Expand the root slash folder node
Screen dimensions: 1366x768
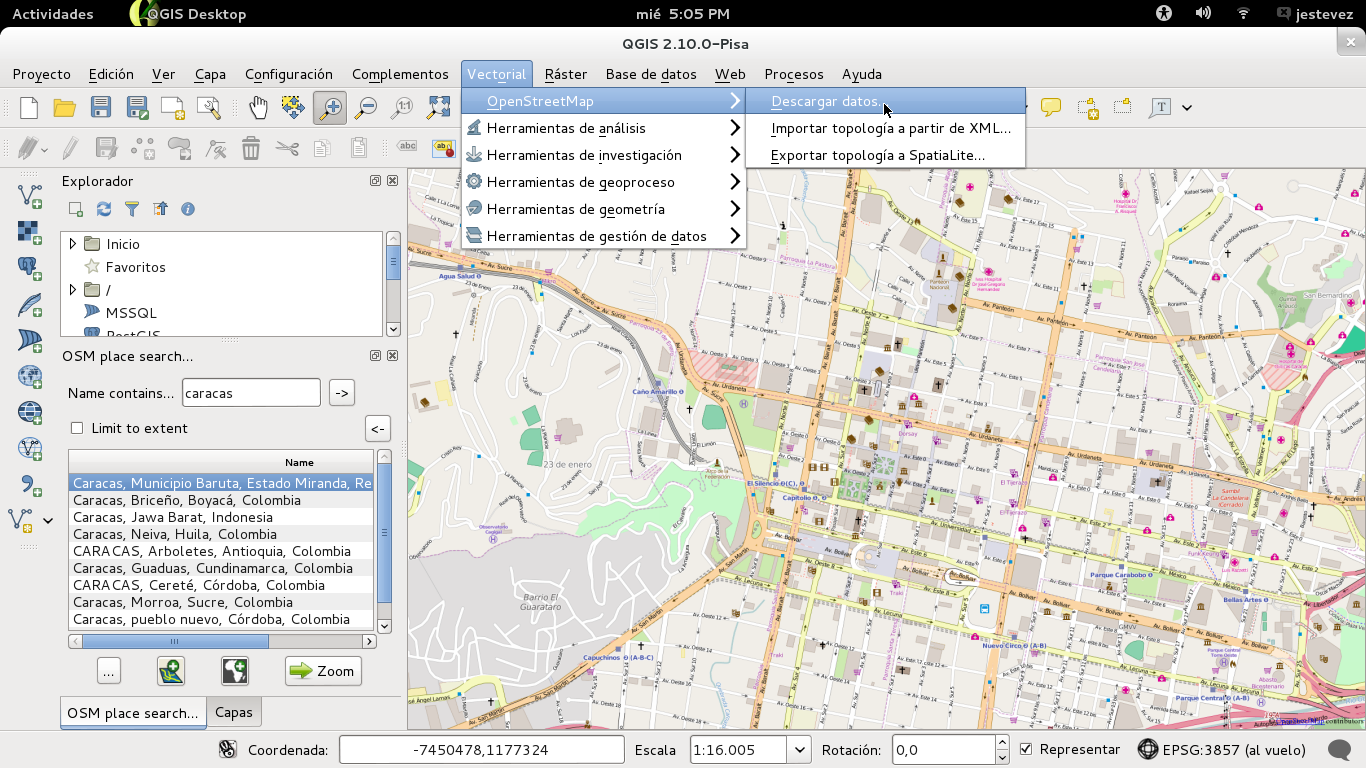tap(72, 290)
